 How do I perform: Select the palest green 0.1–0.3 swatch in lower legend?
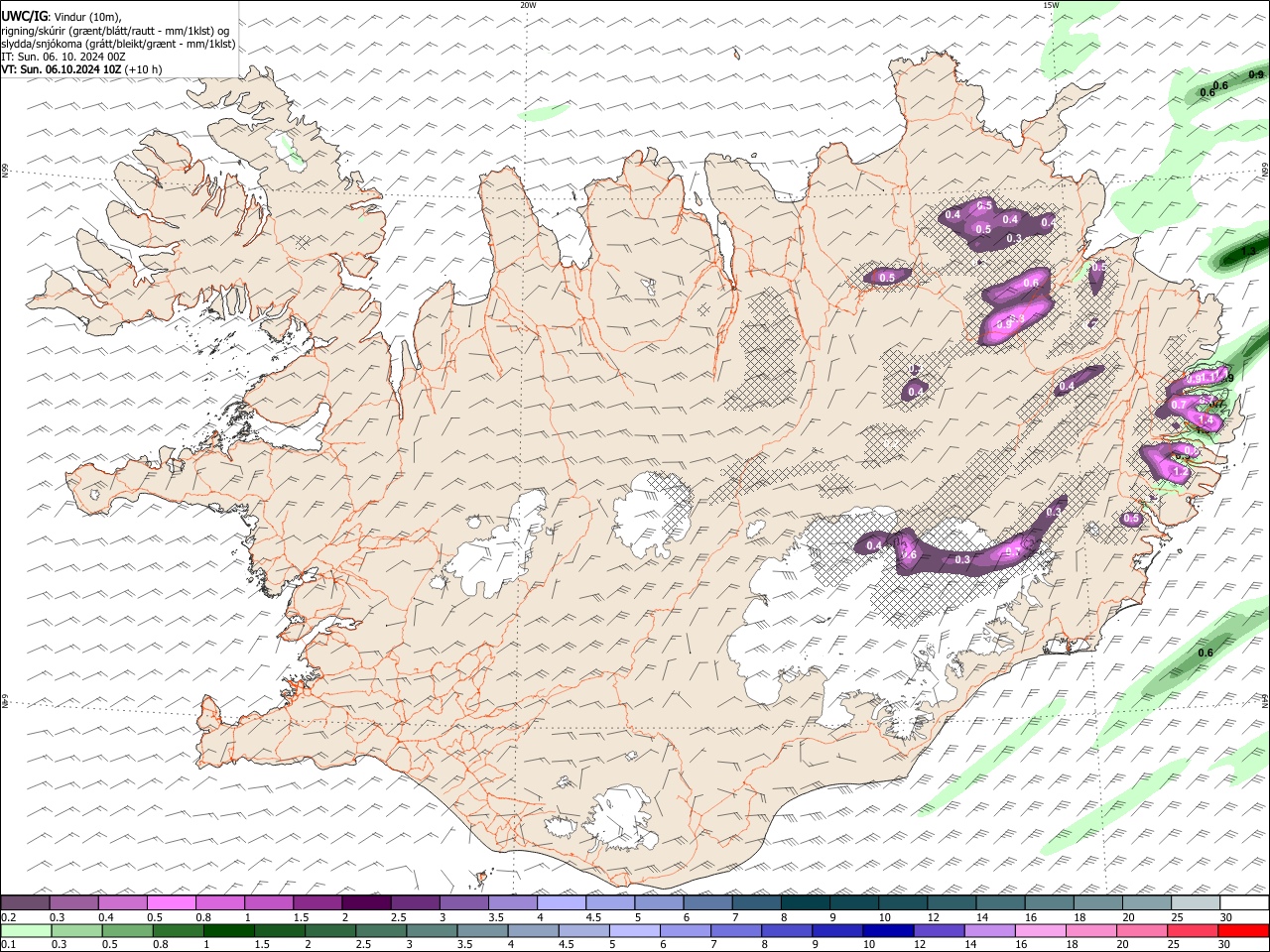(x=26, y=931)
